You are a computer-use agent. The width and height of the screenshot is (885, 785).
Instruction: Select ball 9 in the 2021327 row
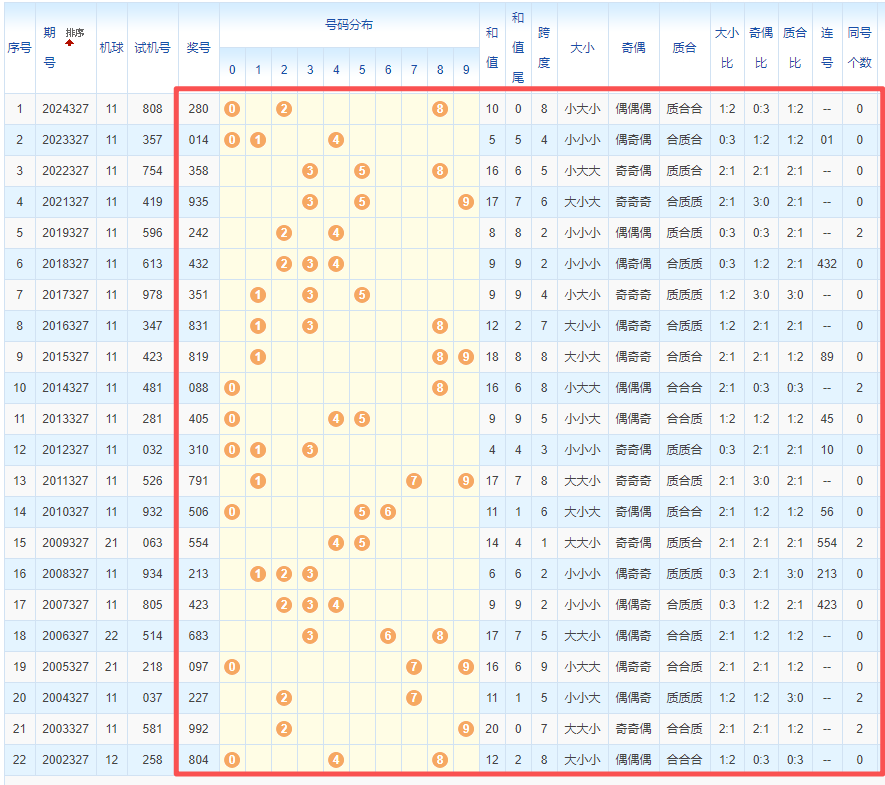click(x=466, y=201)
